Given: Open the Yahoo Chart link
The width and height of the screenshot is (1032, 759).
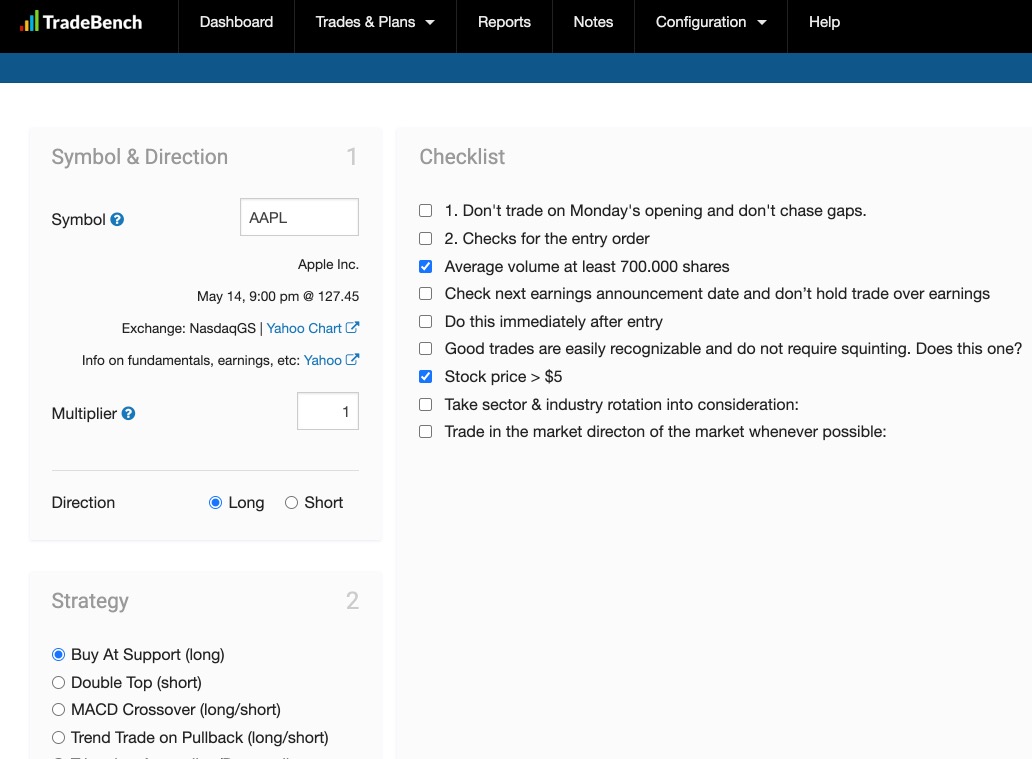Looking at the screenshot, I should pos(304,328).
